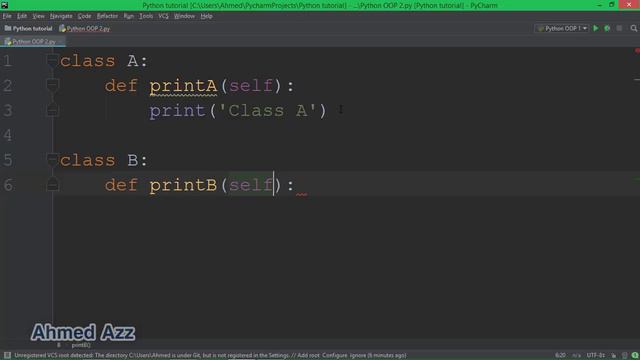Click the n/a line separator indicator

576,356
